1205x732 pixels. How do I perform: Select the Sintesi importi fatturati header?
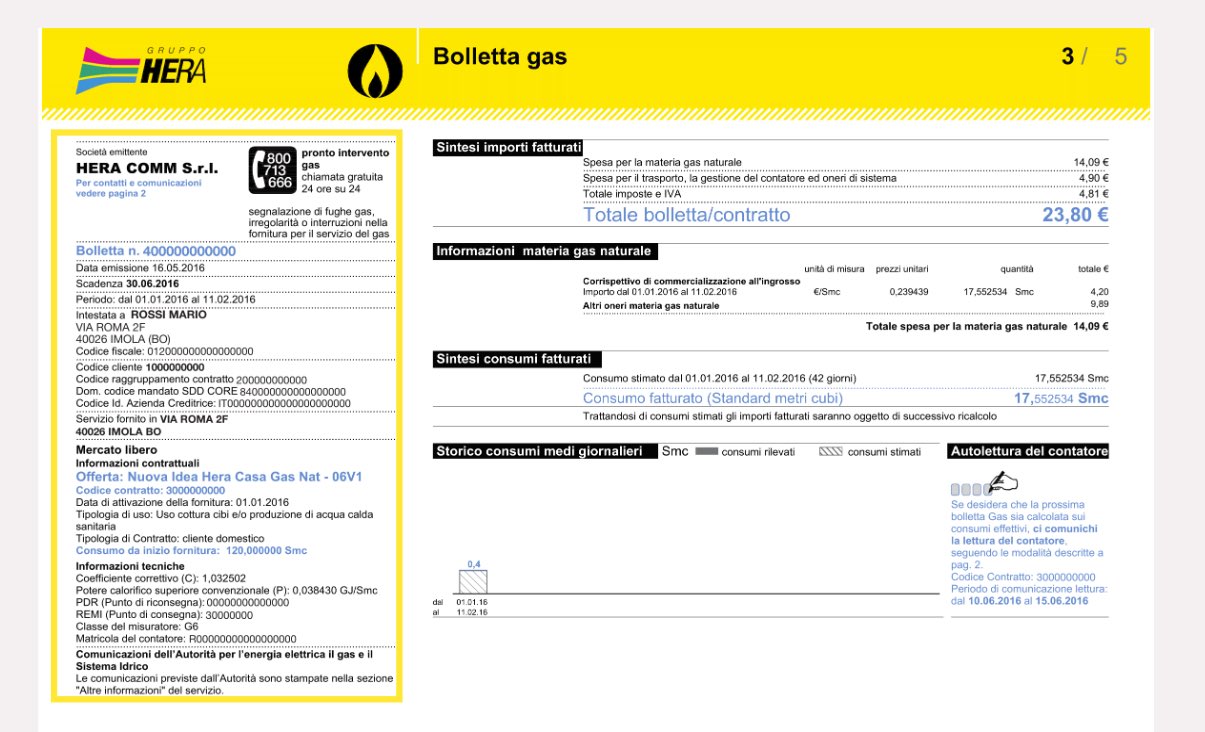point(508,148)
